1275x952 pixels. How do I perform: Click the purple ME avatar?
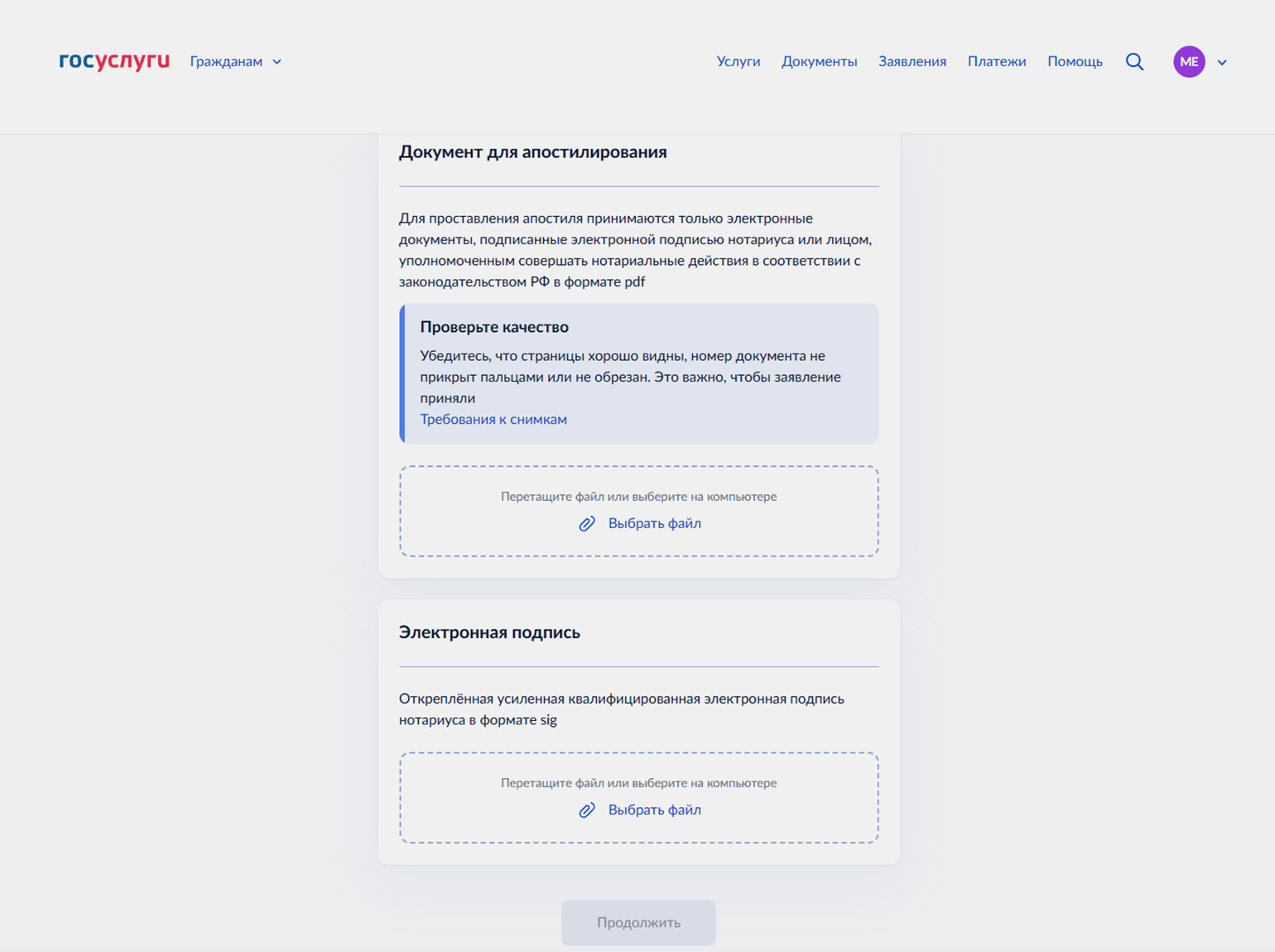(x=1188, y=61)
